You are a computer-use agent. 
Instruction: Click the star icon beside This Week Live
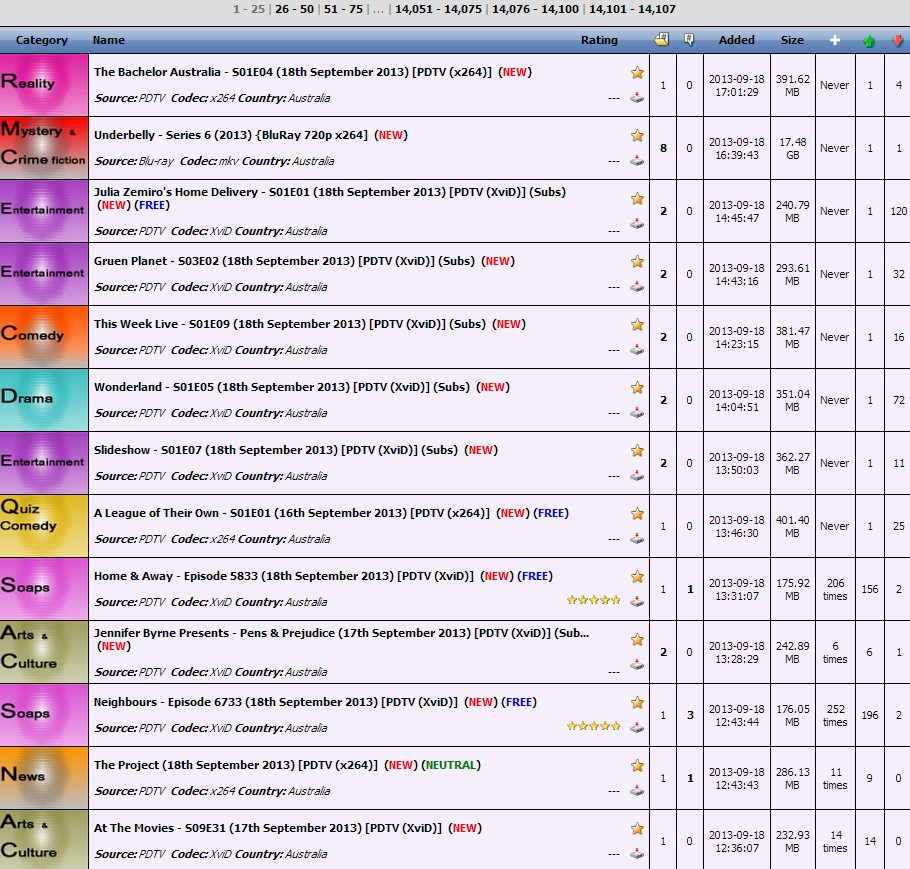(637, 324)
